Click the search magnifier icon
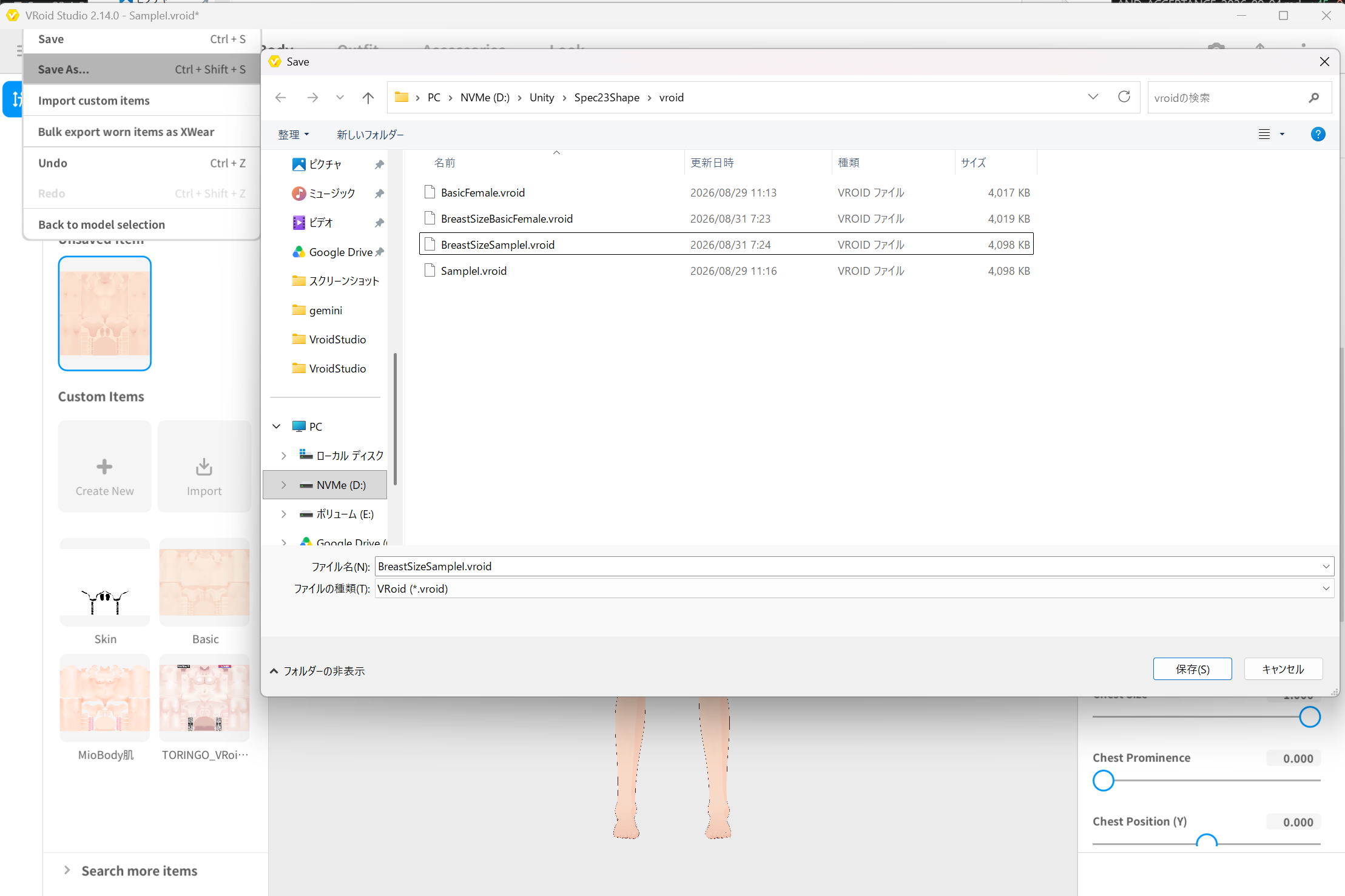The width and height of the screenshot is (1345, 896). 1314,98
